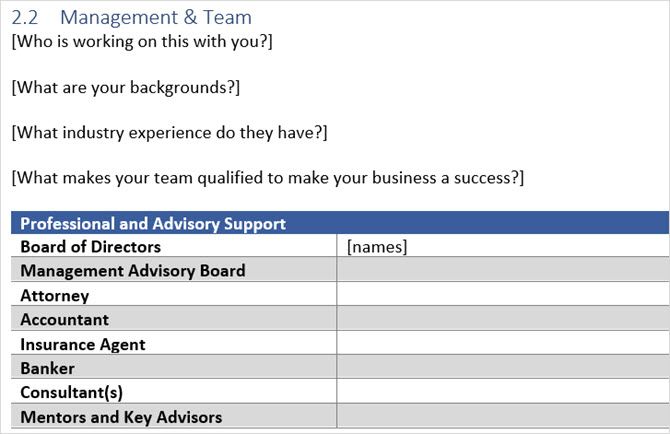670x434 pixels.
Task: Click the 'Consultant(s)' label cell
Action: [72, 392]
